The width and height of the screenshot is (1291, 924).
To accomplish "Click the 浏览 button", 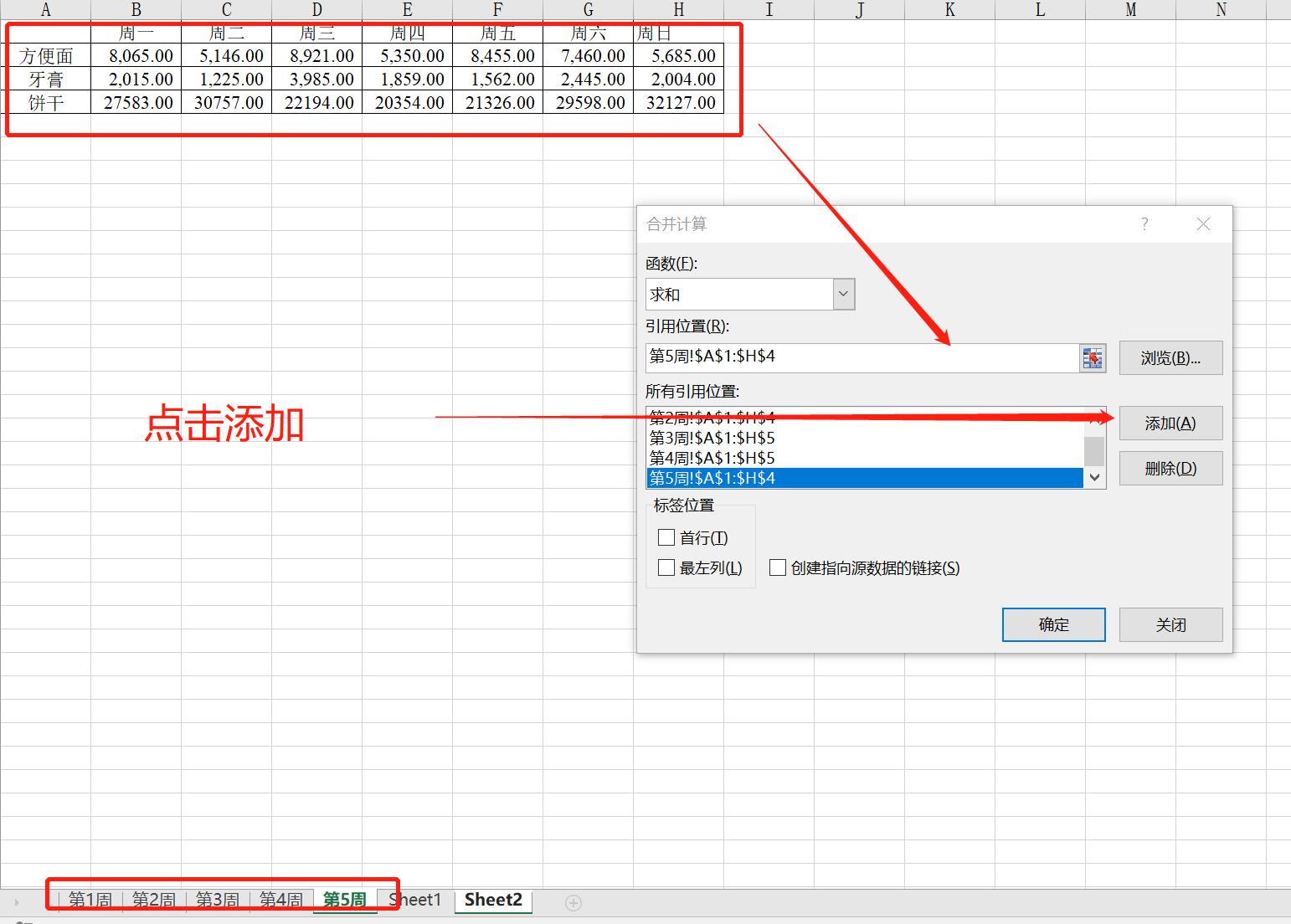I will (x=1170, y=357).
